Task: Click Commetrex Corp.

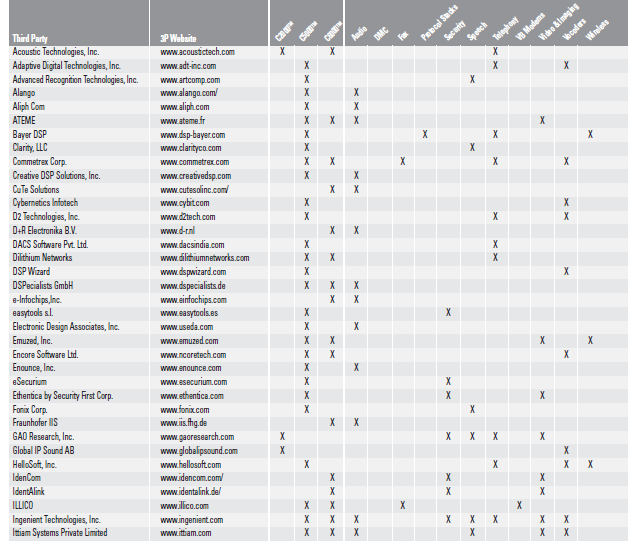Action: (40, 162)
